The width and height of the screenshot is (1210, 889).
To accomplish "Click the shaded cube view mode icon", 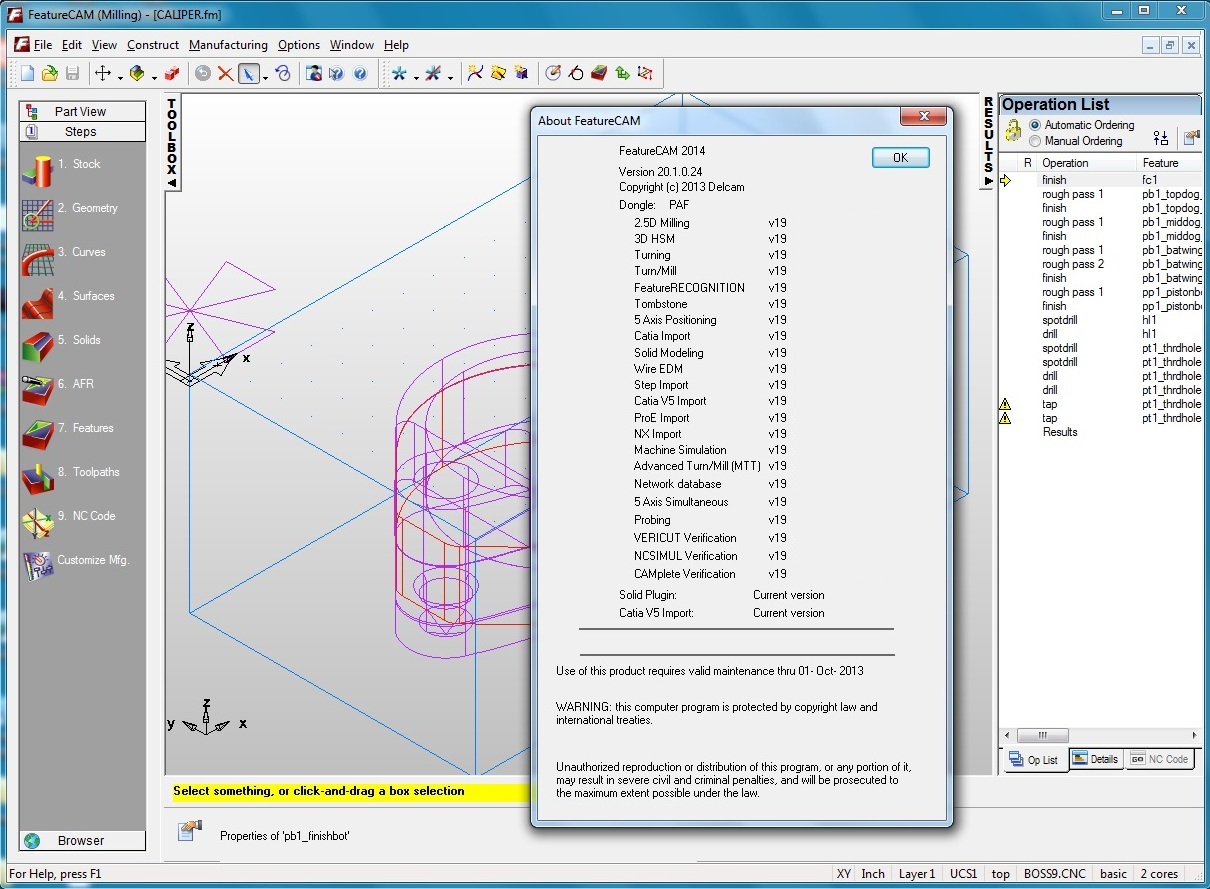I will tap(138, 73).
